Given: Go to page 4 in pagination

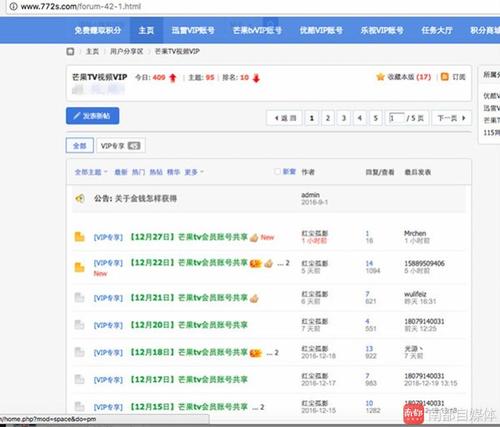Looking at the screenshot, I should point(360,118).
